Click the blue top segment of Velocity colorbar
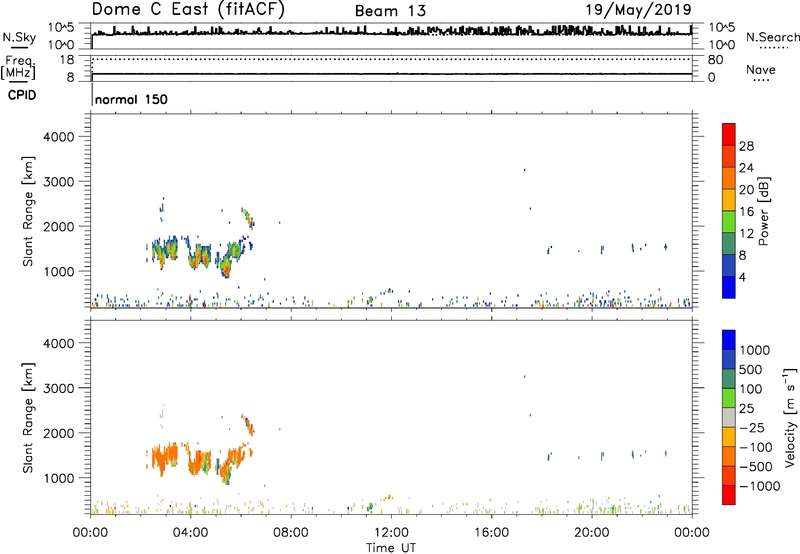This screenshot has width=800, height=554. coord(729,340)
